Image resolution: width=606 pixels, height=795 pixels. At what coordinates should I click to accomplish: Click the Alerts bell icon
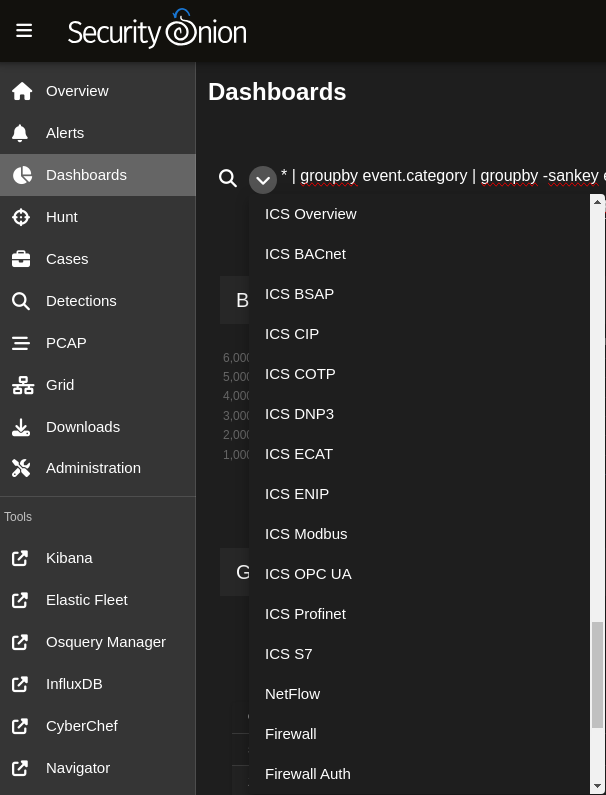20,133
